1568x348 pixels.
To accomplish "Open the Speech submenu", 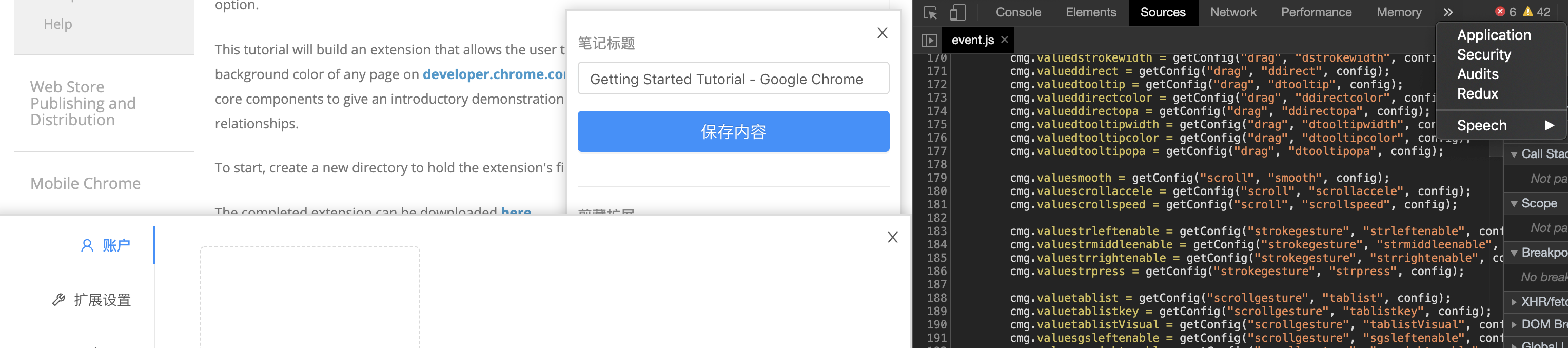I will pyautogui.click(x=1482, y=125).
